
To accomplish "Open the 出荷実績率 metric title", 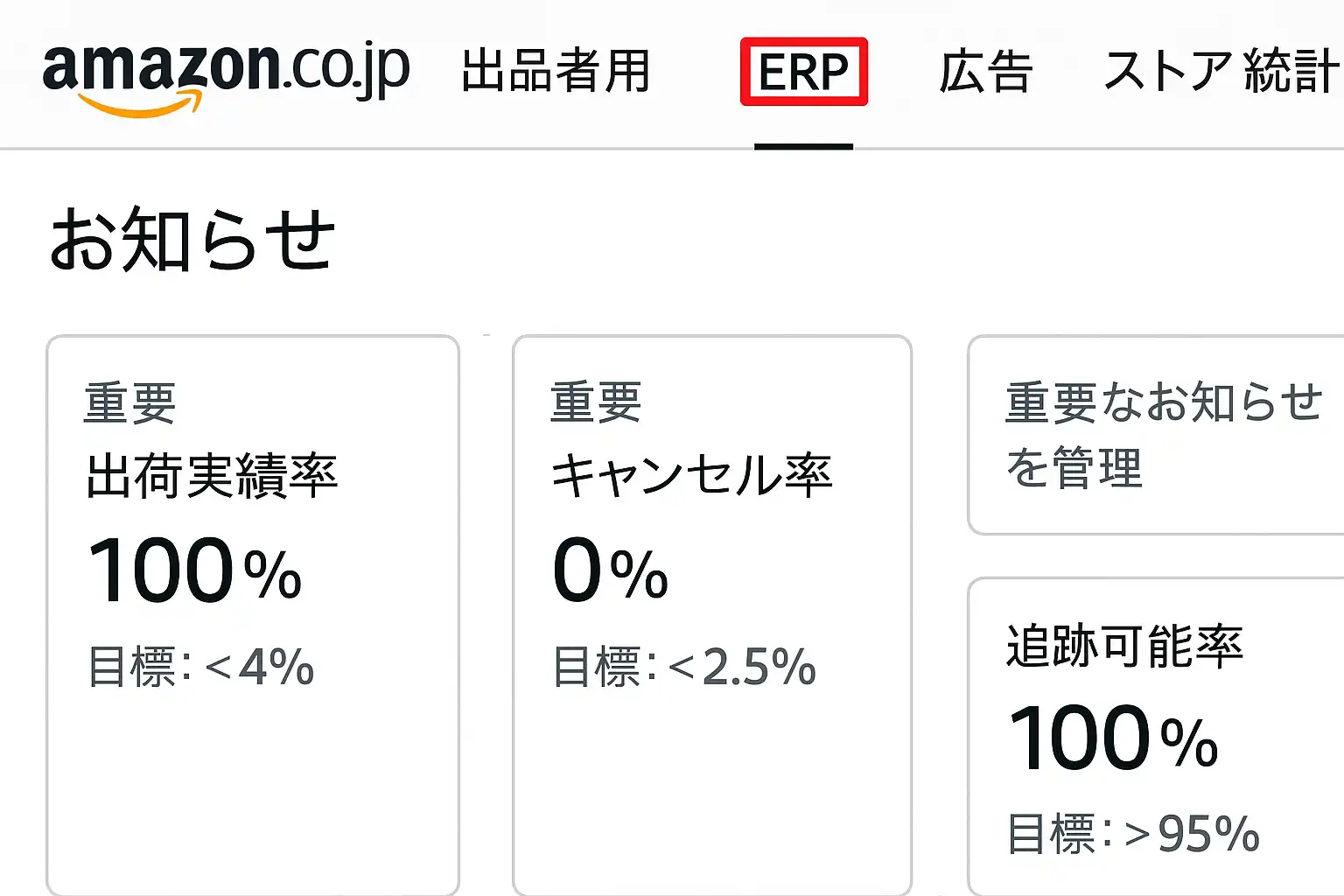I will click(212, 476).
